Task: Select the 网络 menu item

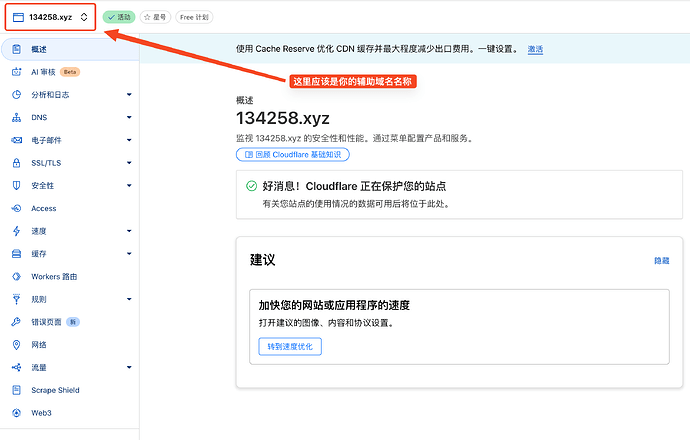Action: click(x=70, y=345)
